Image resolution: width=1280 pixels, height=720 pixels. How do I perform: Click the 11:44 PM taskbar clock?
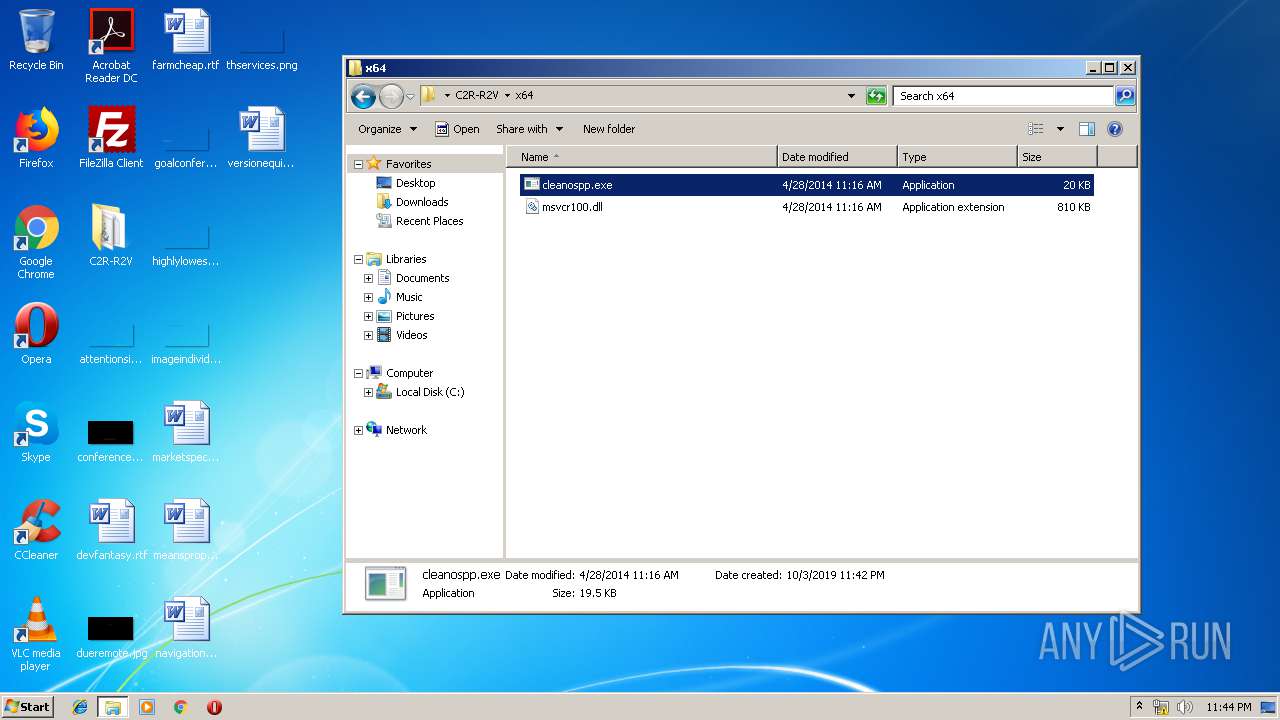pyautogui.click(x=1228, y=707)
